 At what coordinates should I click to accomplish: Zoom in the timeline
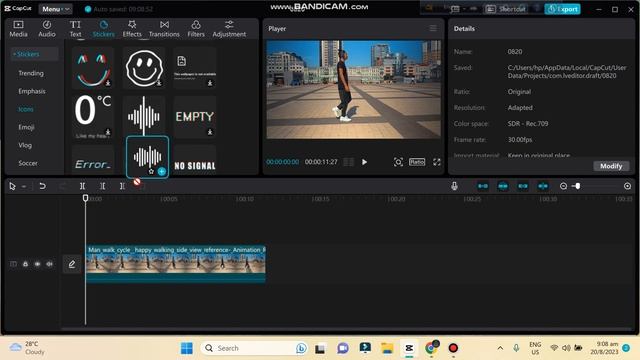click(x=627, y=186)
